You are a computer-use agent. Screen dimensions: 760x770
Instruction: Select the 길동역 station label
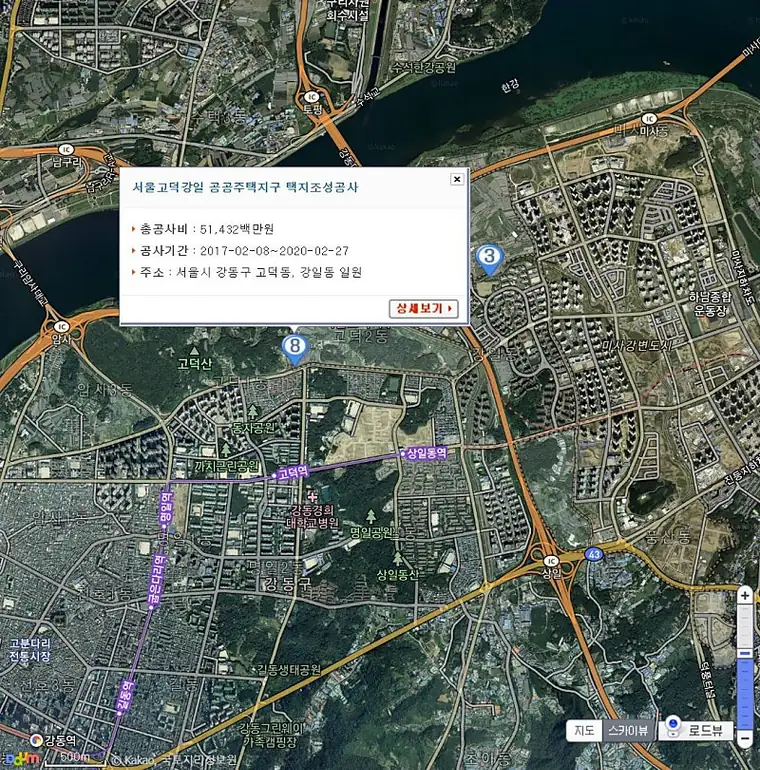(124, 698)
